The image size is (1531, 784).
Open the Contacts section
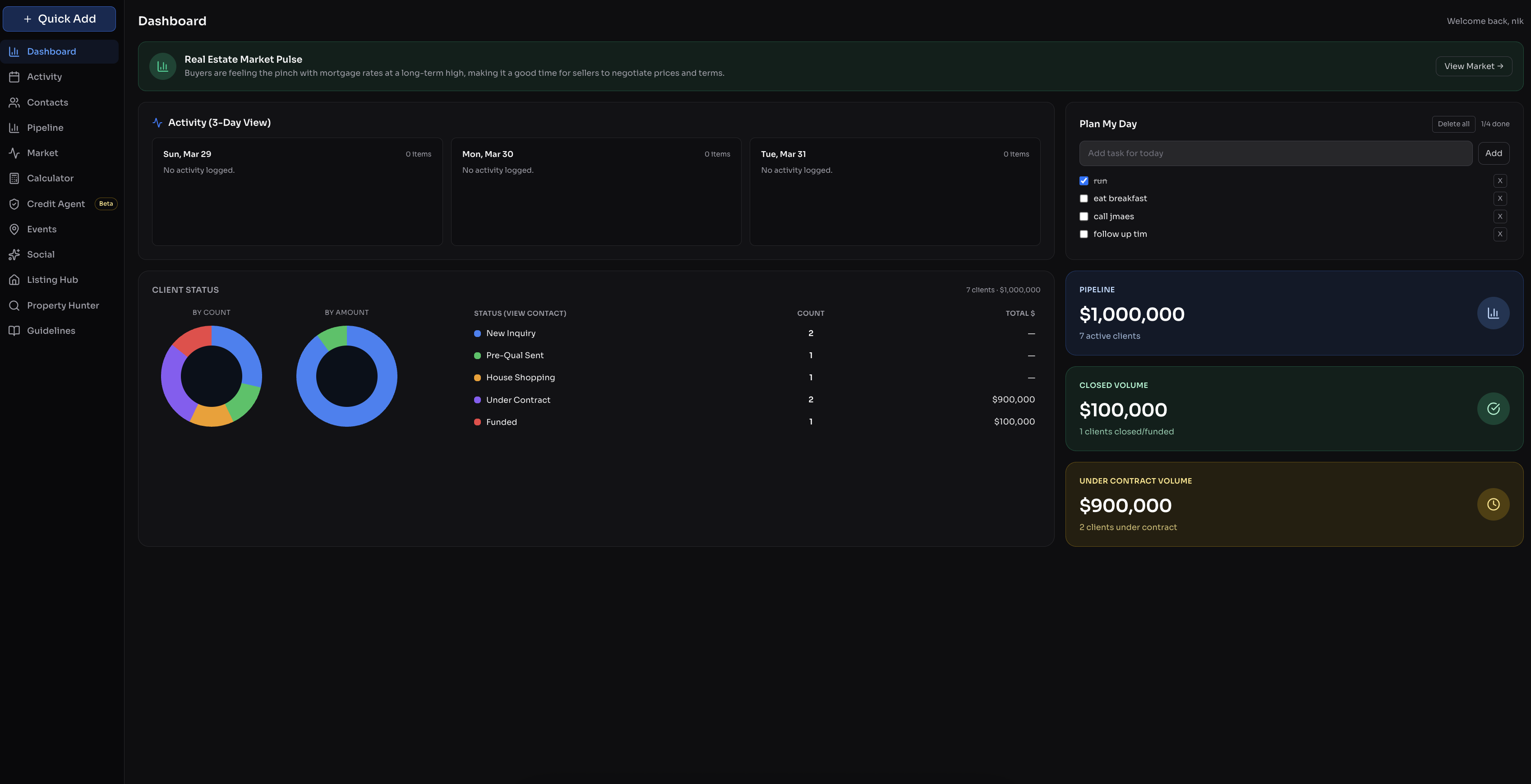(x=47, y=102)
